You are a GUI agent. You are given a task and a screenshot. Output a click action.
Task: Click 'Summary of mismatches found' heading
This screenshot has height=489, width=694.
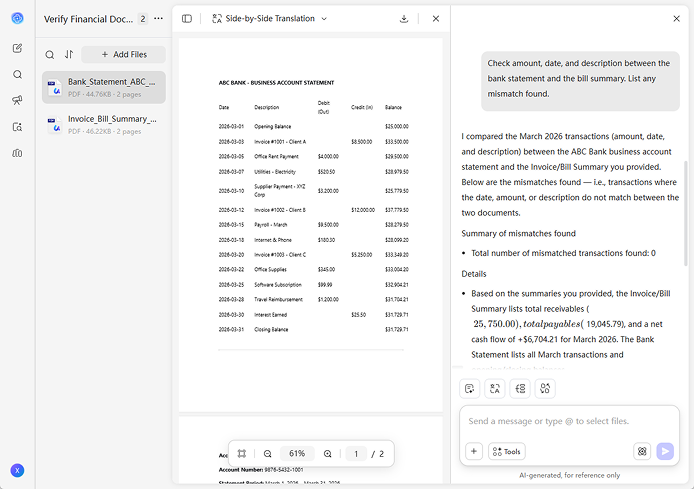pos(518,233)
